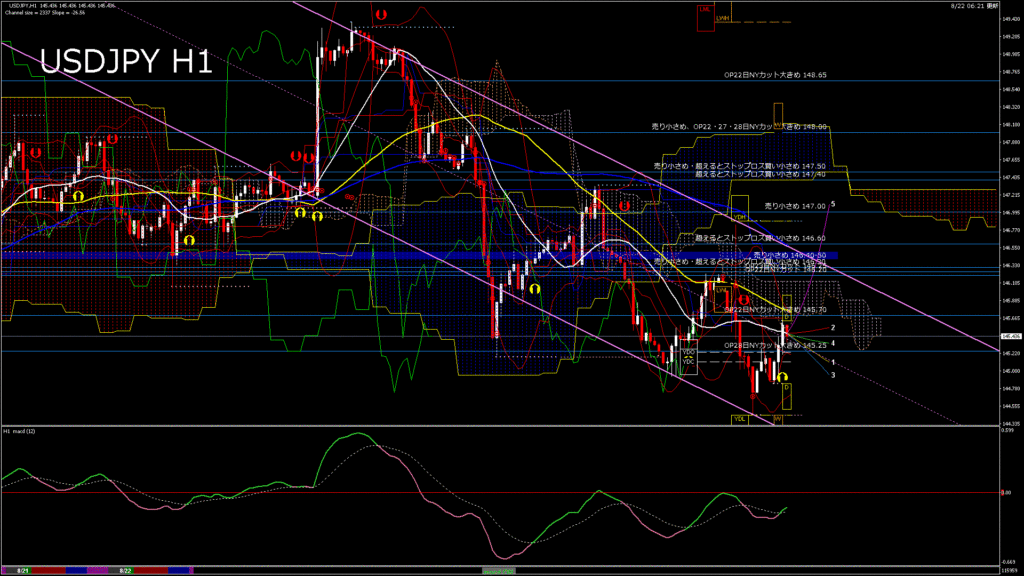Select the USDJPY,H1 145.436 quote line
This screenshot has height=576, width=1024.
[x=63, y=5]
